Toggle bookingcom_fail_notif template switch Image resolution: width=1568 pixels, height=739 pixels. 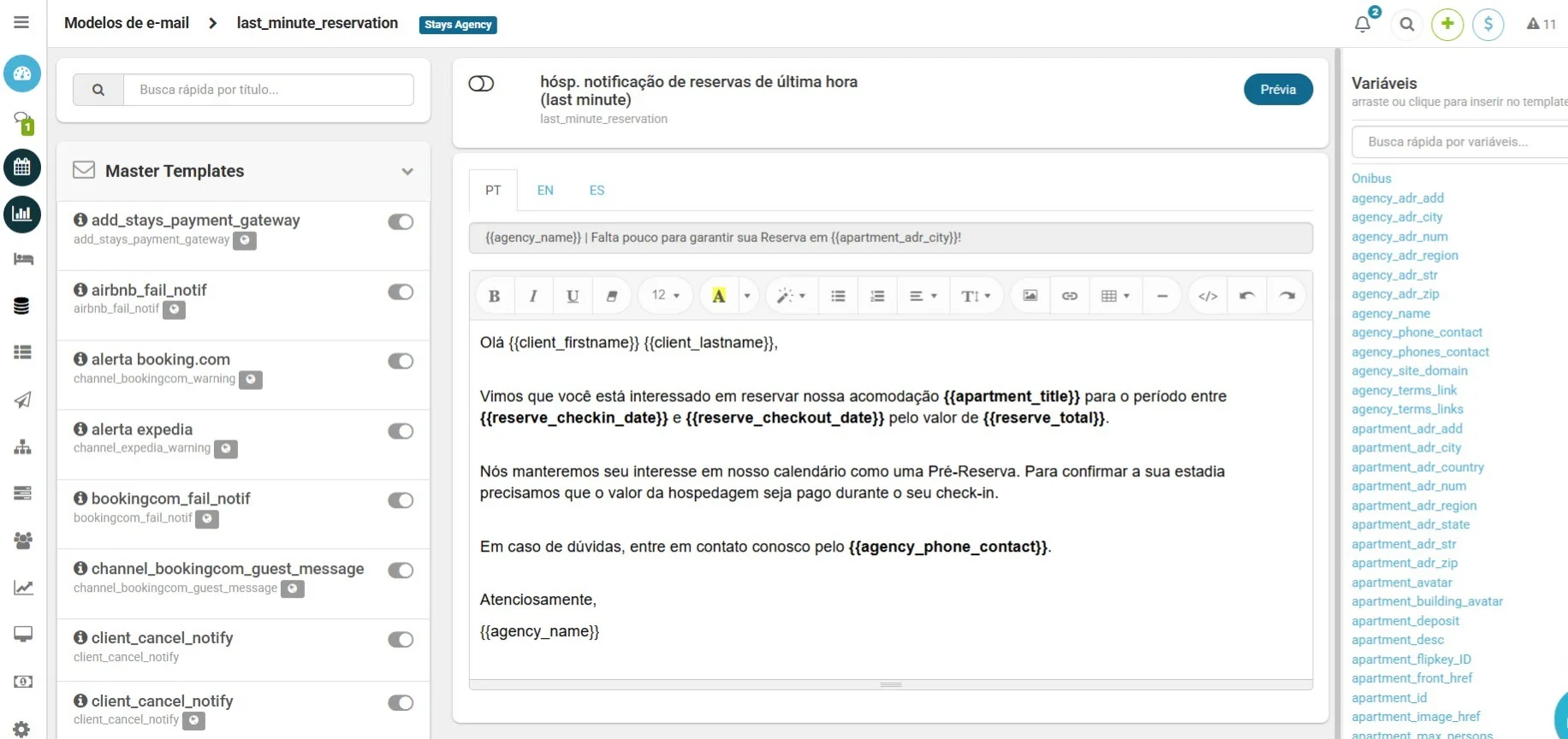click(x=401, y=501)
